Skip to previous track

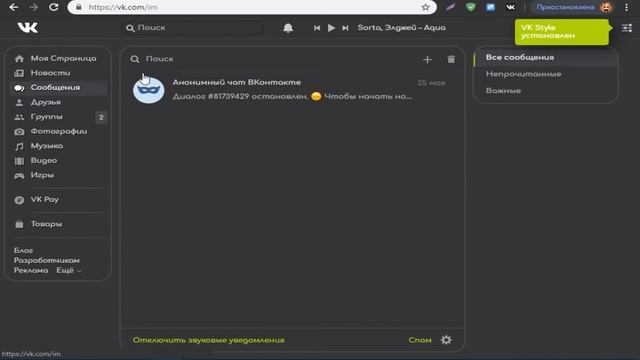click(317, 28)
